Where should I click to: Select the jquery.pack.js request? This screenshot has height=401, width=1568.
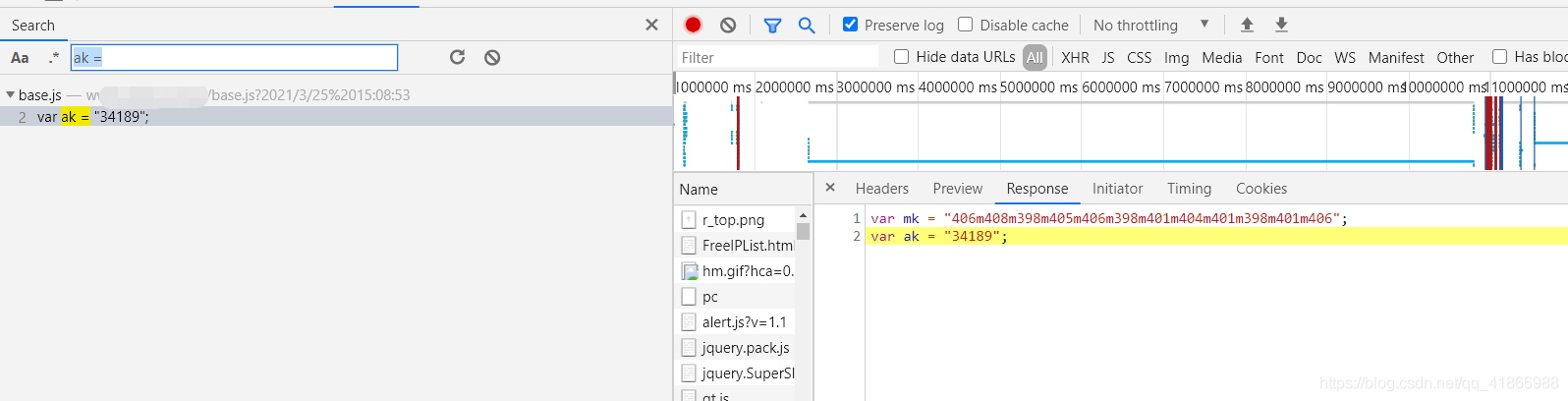pyautogui.click(x=735, y=348)
